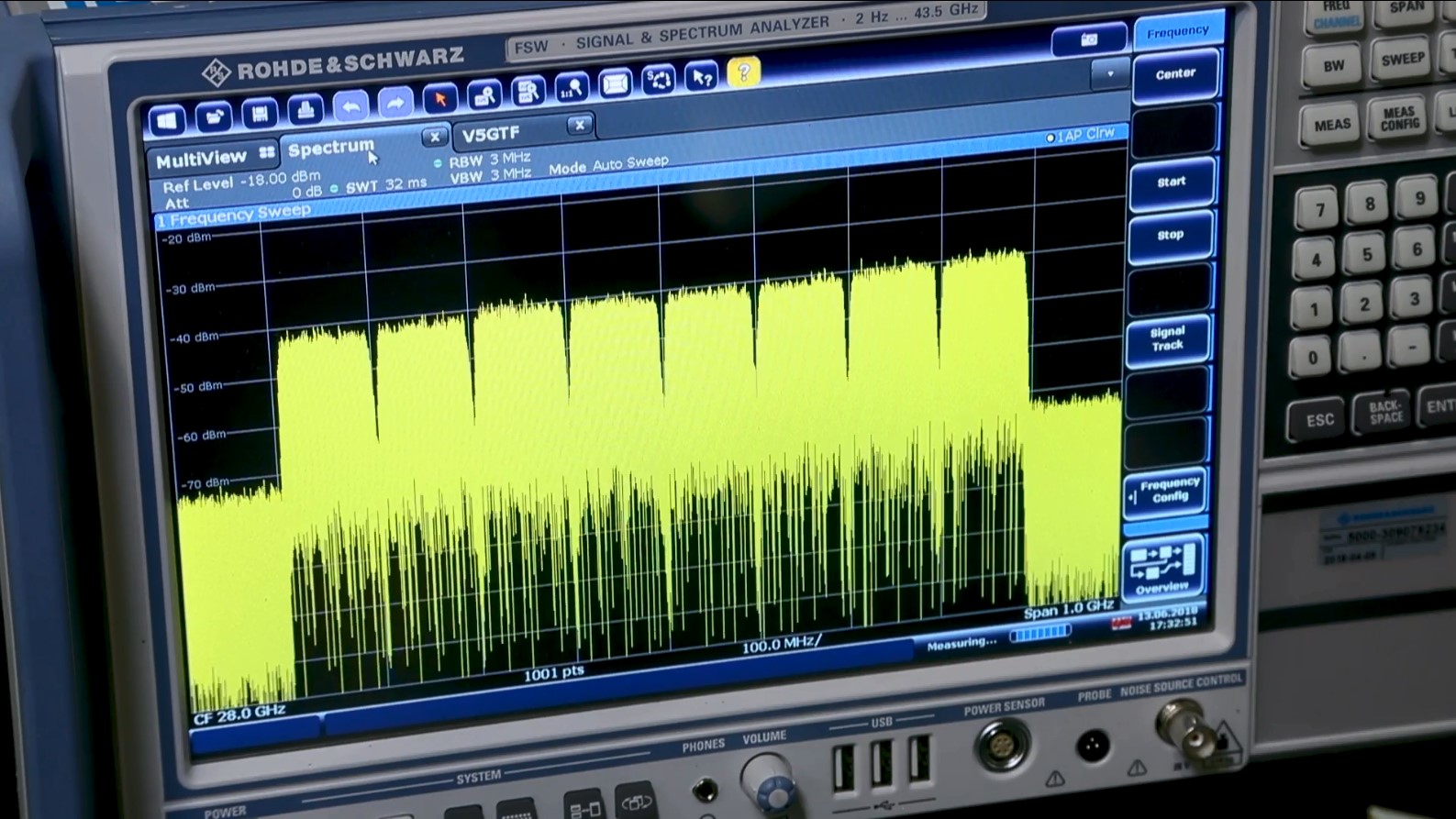Viewport: 1456px width, 819px height.
Task: Push the BW hardware key
Action: point(1332,67)
